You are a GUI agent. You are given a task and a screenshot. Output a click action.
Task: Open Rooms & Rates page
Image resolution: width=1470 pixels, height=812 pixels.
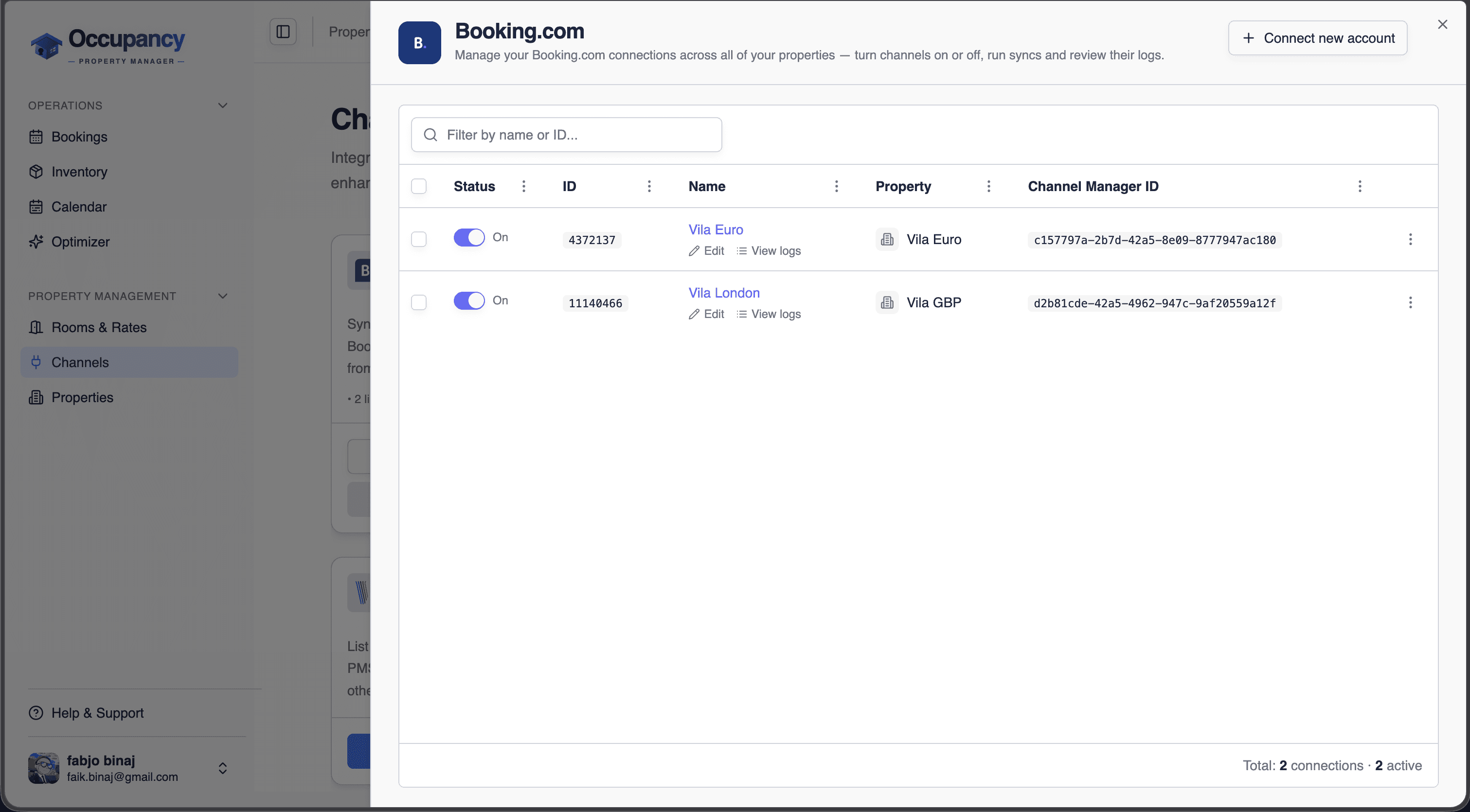(x=129, y=327)
